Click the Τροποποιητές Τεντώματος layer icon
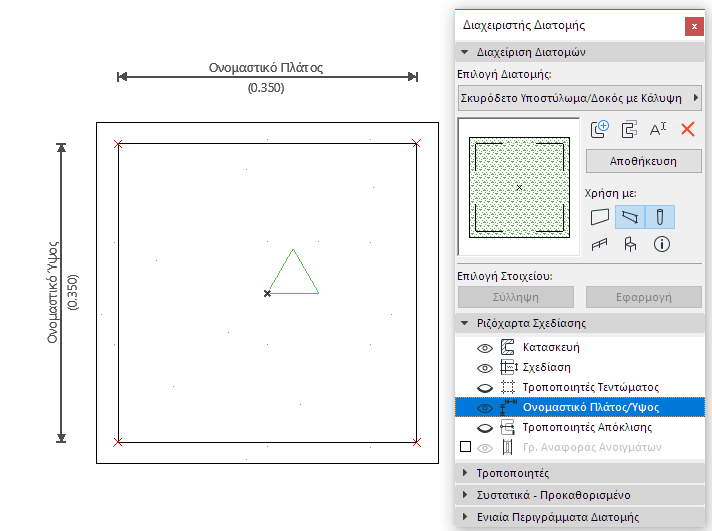Viewport: 712px width, 531px height. (x=508, y=387)
